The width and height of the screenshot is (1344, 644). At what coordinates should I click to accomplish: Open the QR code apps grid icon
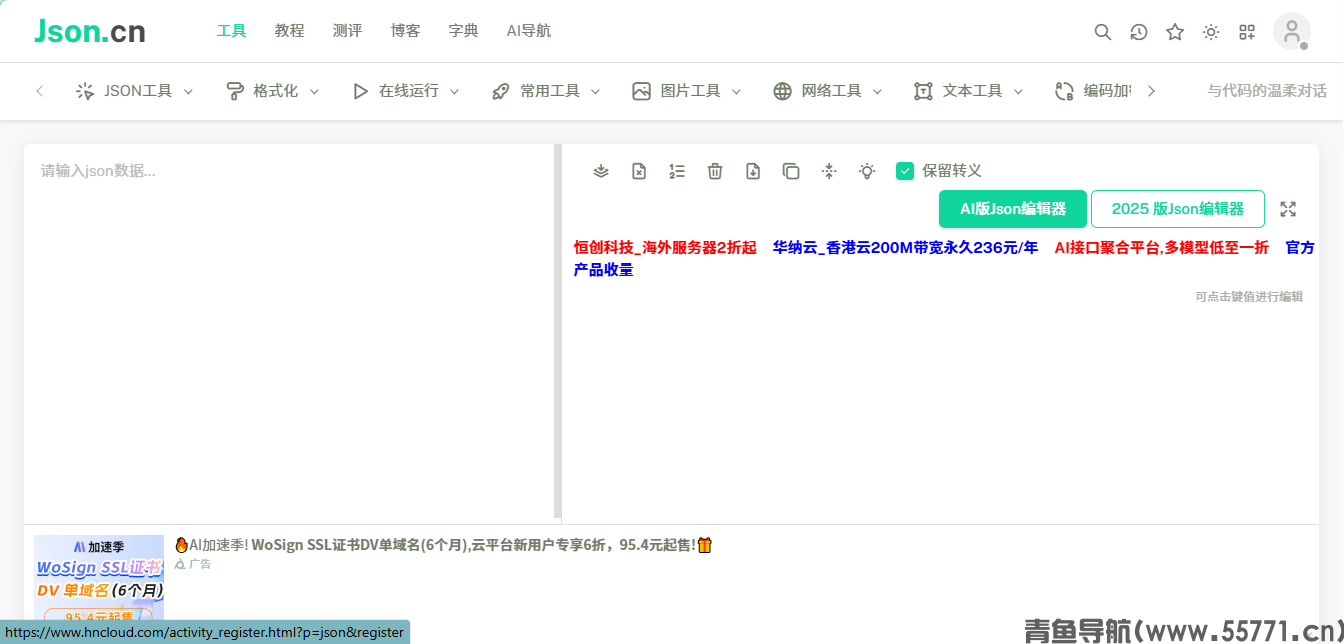(x=1247, y=32)
